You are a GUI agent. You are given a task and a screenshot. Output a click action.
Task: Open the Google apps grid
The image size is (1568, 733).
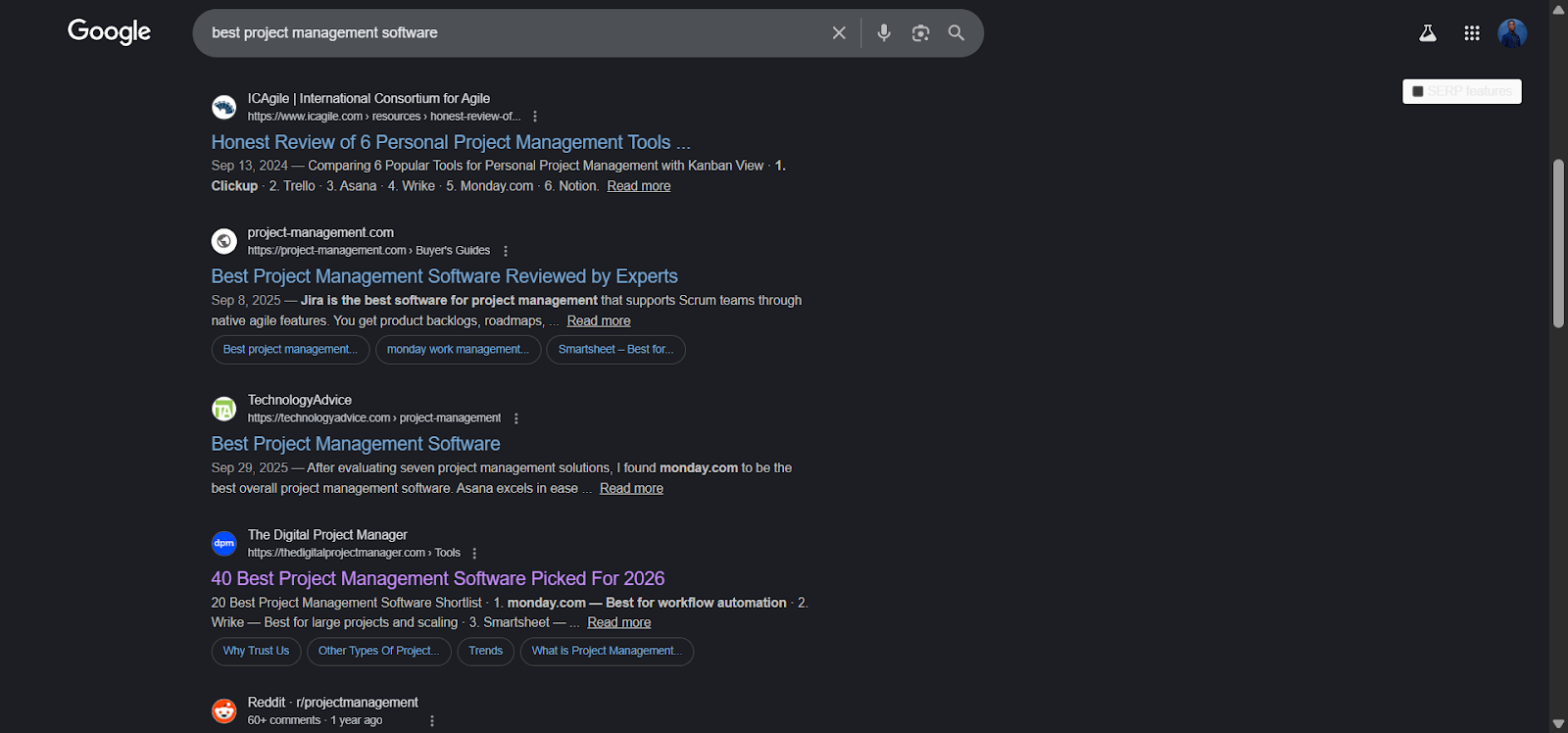[1472, 33]
